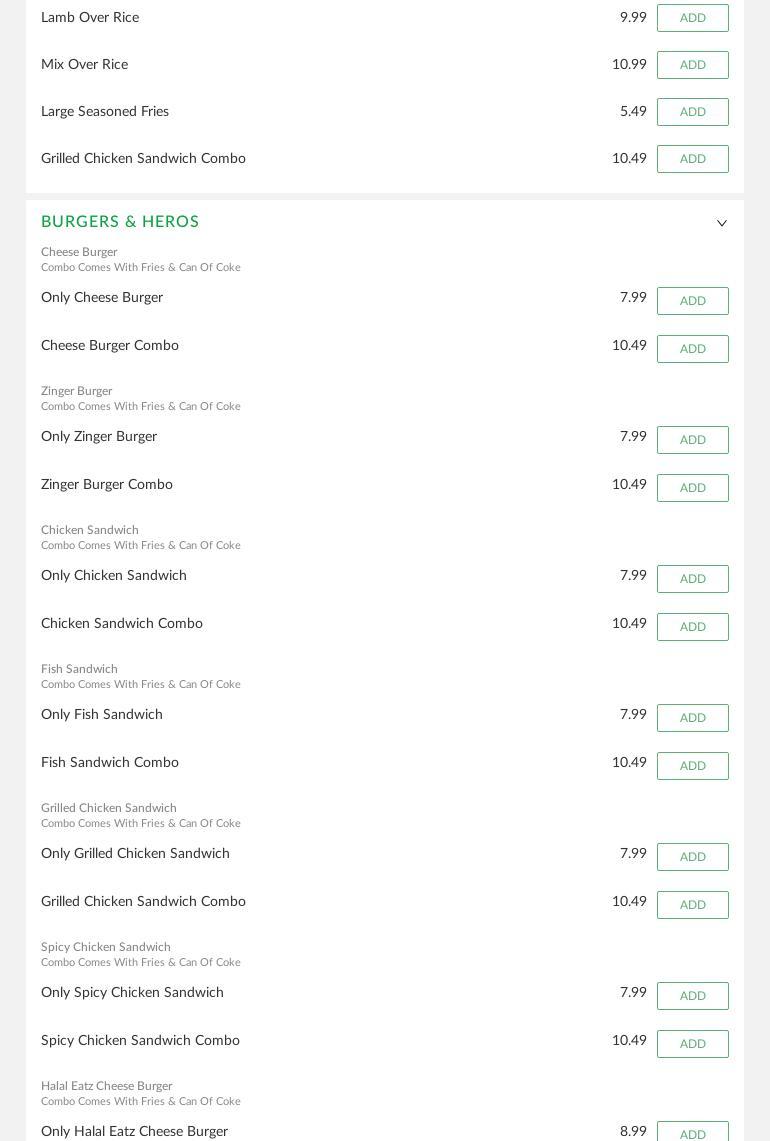Add Mix Over Rice to order
This screenshot has width=770, height=1141.
[692, 65]
